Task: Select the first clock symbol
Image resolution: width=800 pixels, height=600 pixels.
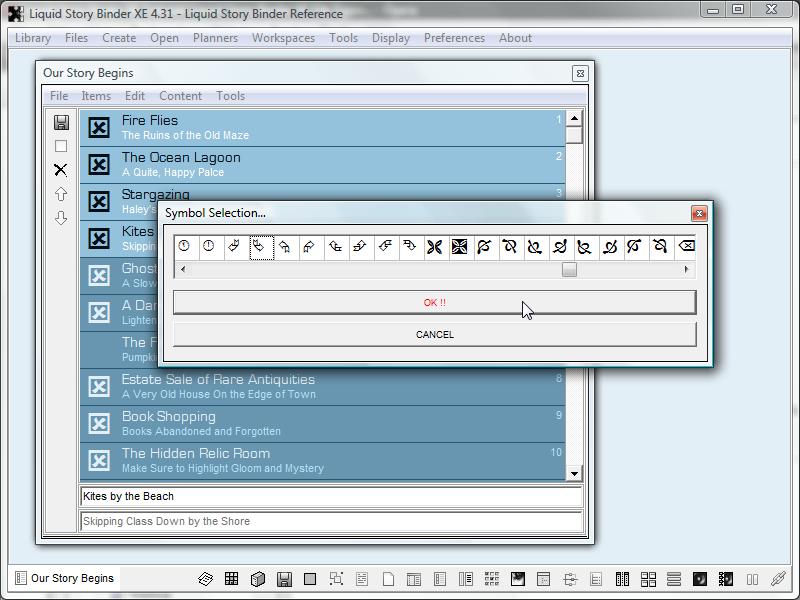Action: [185, 247]
